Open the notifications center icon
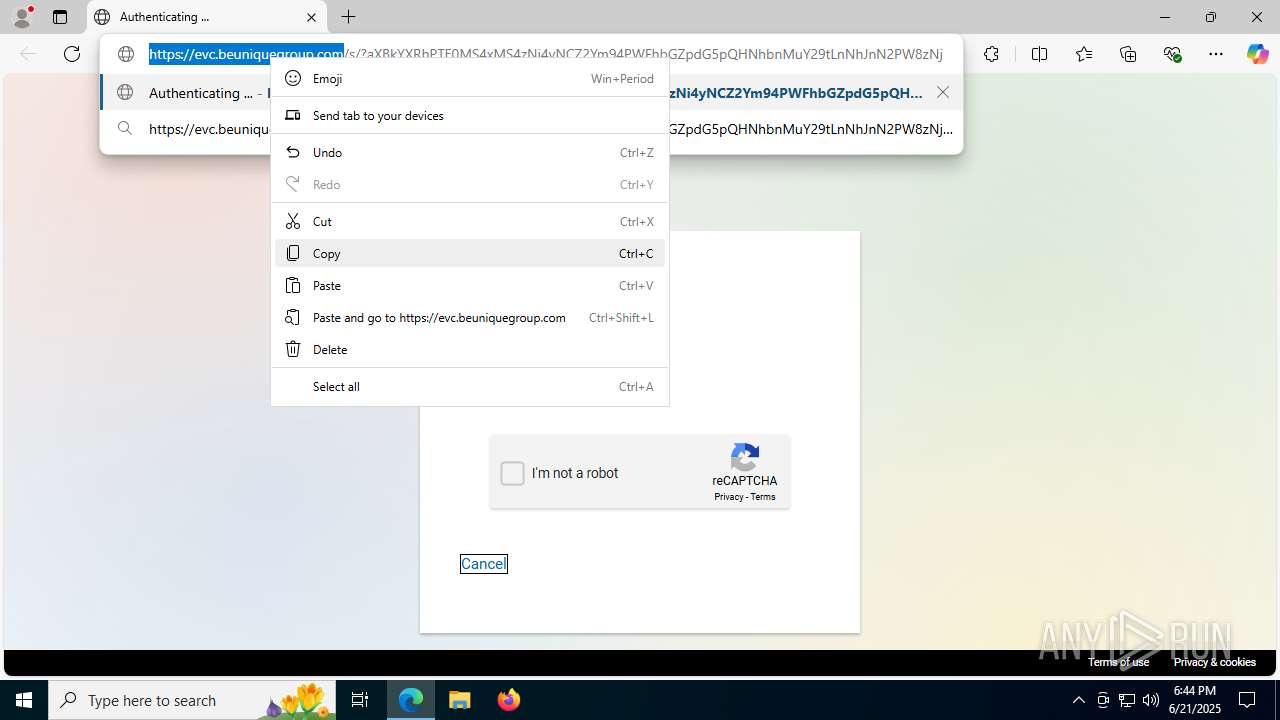The image size is (1280, 720). pos(1247,700)
